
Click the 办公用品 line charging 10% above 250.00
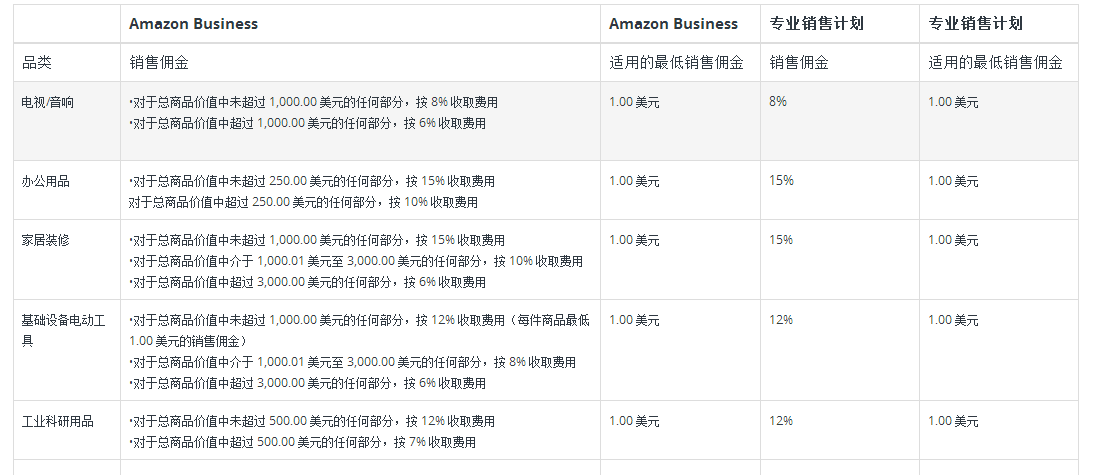click(x=303, y=202)
